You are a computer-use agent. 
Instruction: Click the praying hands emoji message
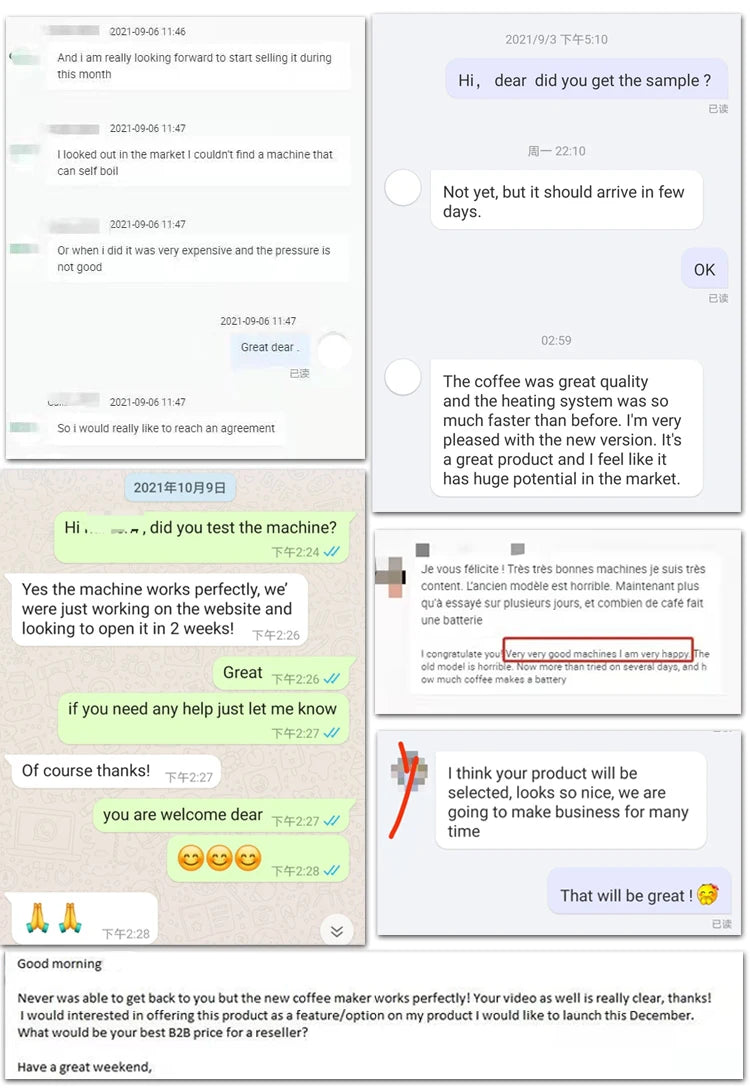(x=81, y=918)
